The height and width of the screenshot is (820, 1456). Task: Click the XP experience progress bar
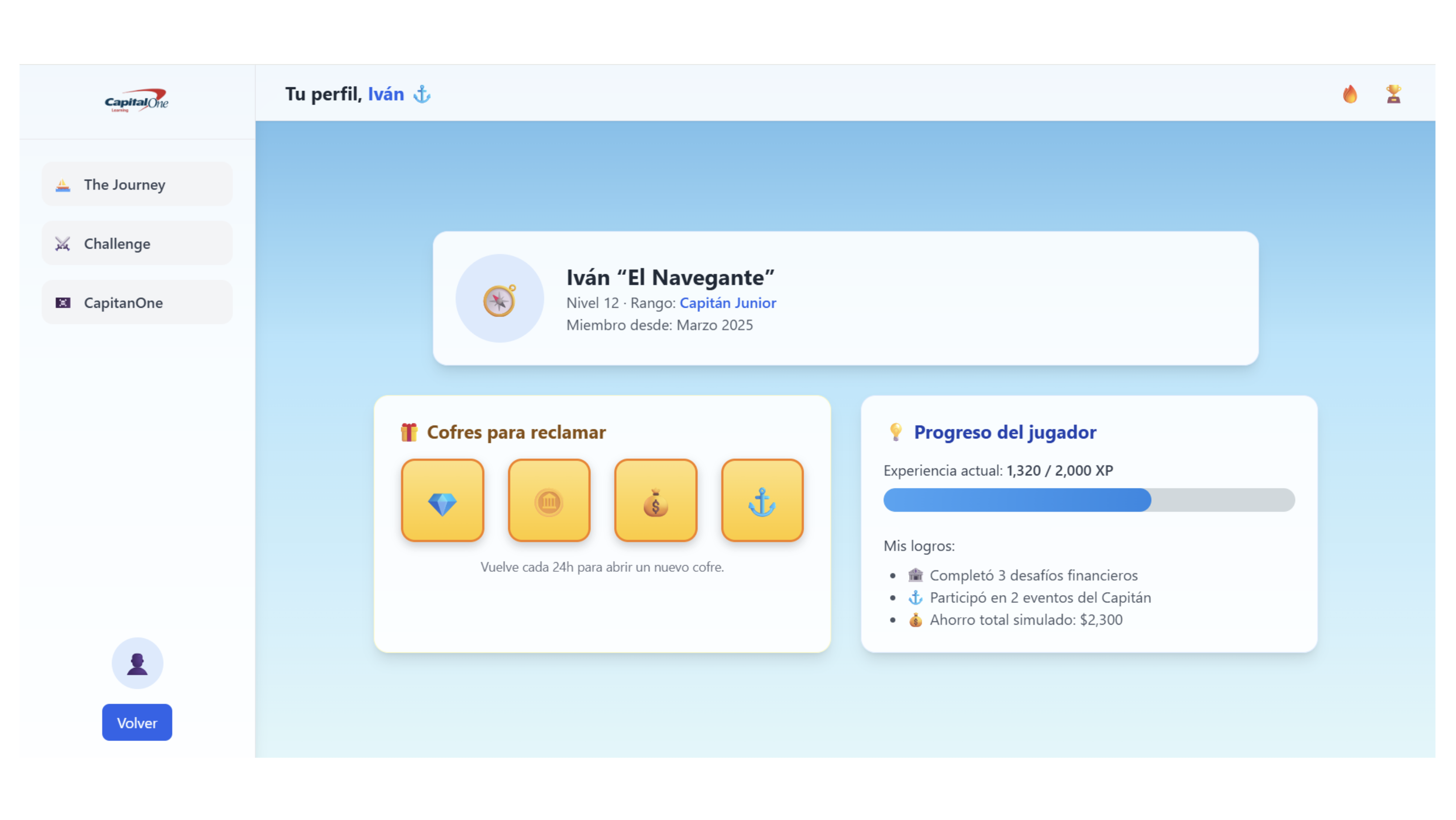tap(1088, 500)
